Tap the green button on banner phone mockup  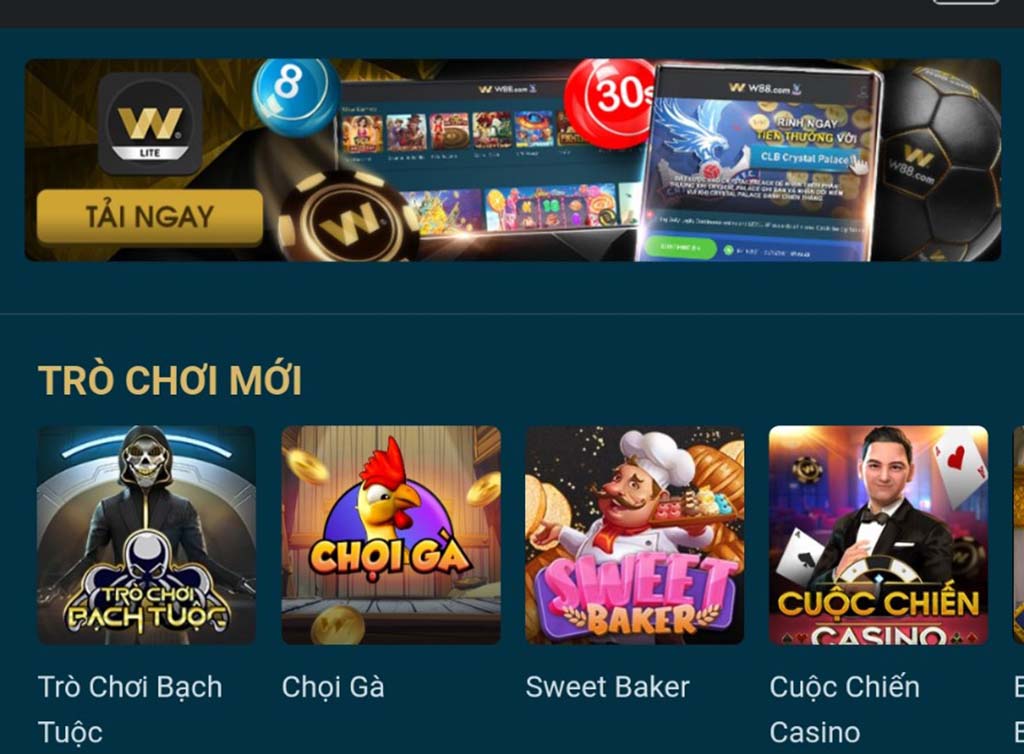point(680,247)
